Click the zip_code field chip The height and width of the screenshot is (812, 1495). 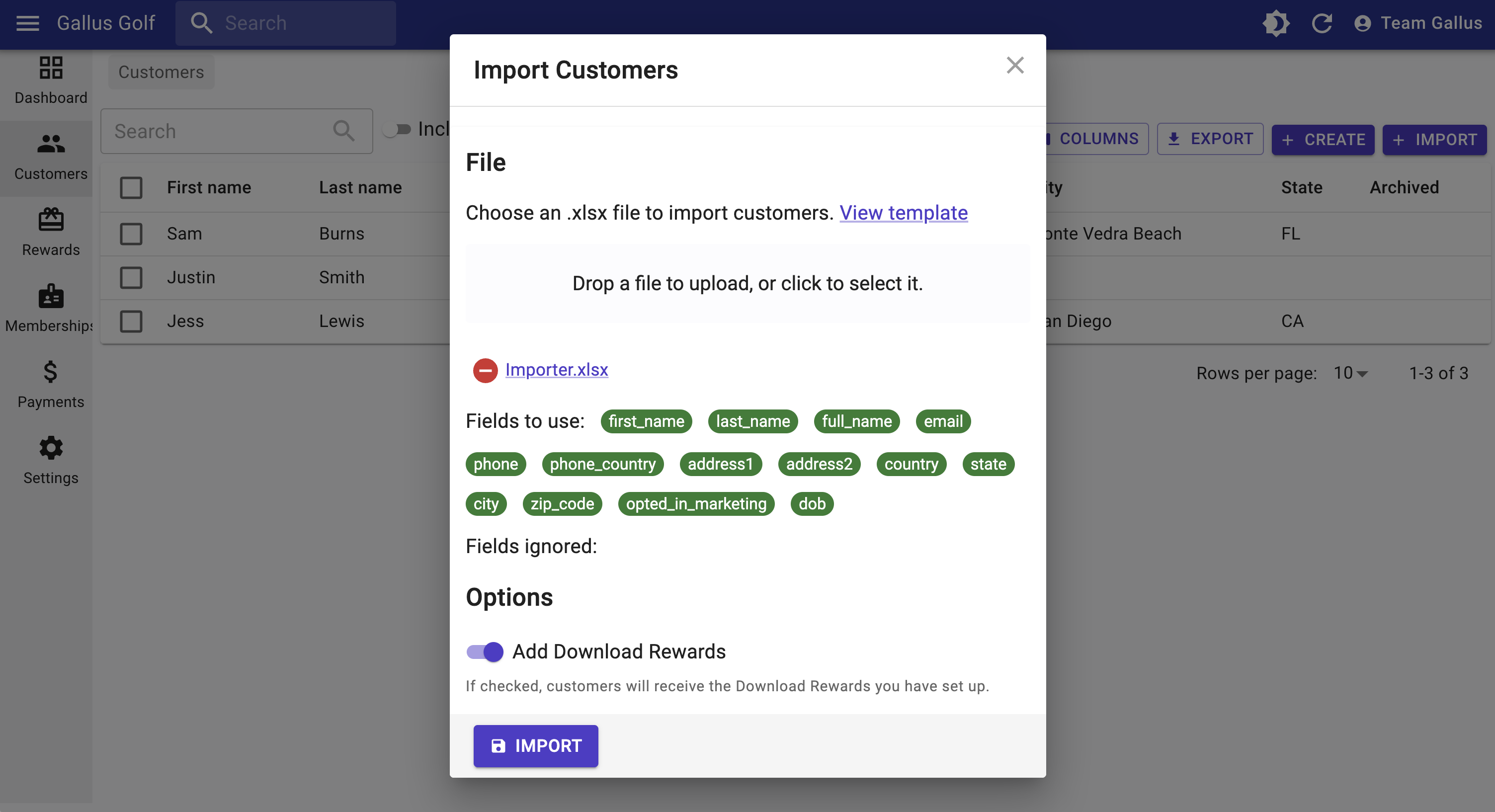[563, 504]
